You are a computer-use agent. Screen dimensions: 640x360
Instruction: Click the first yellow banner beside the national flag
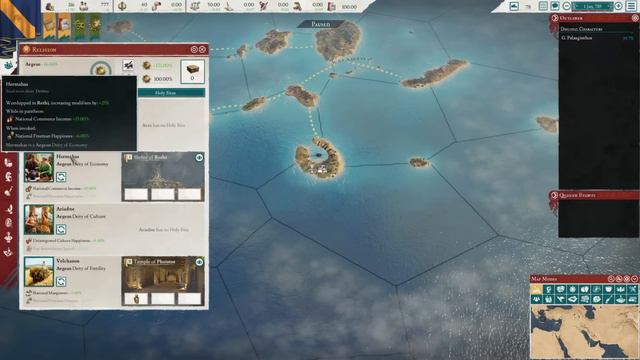(49, 25)
